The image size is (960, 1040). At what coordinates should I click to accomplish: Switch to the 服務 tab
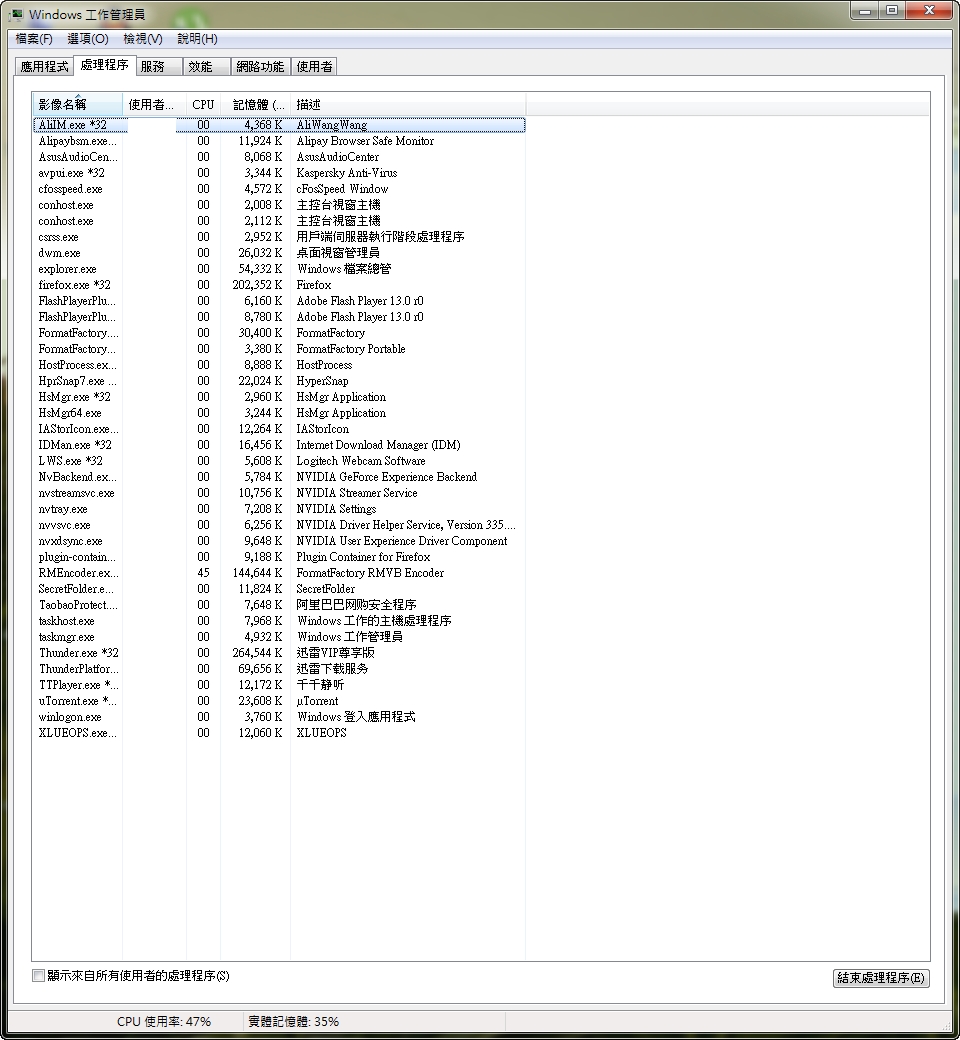(159, 66)
